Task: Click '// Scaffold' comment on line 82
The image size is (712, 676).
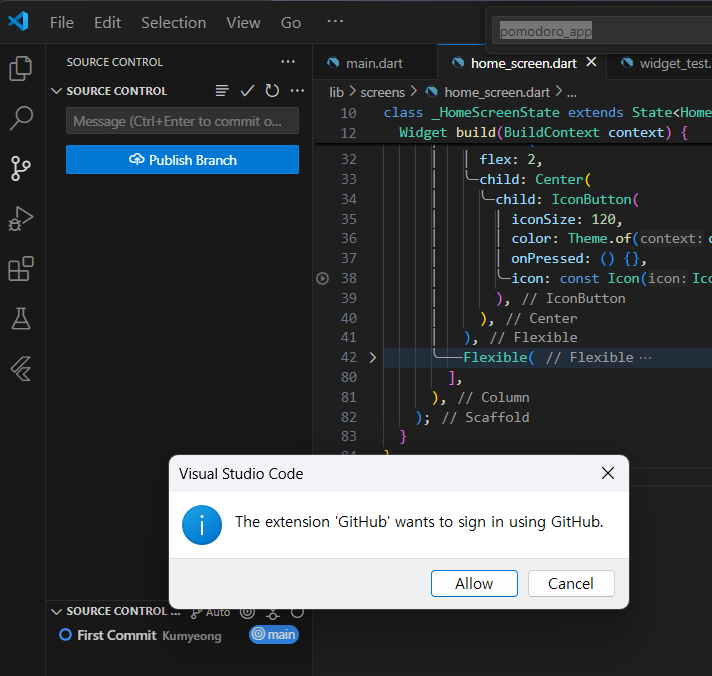Action: 485,418
